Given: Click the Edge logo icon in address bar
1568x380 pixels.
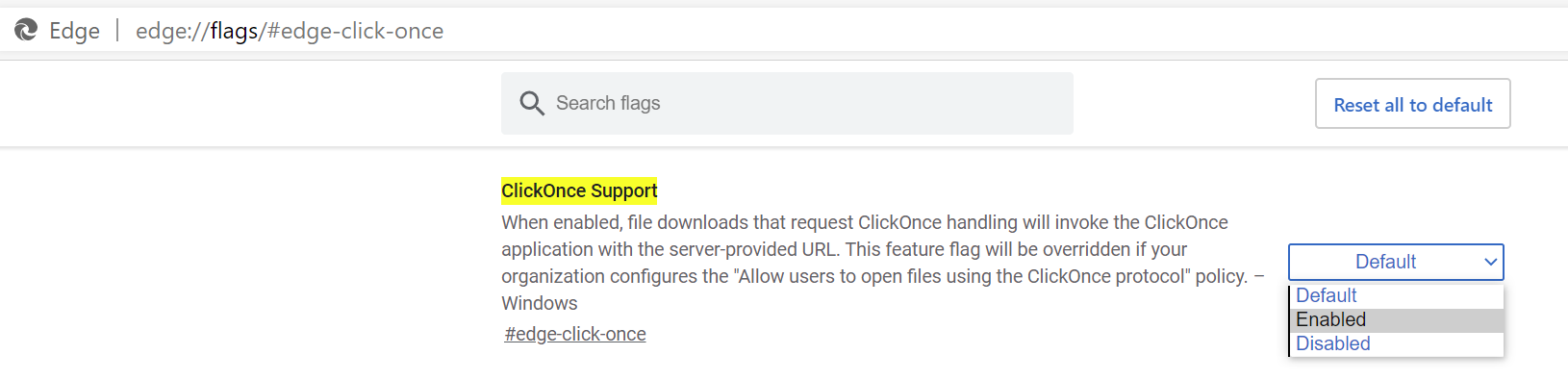Looking at the screenshot, I should [26, 31].
